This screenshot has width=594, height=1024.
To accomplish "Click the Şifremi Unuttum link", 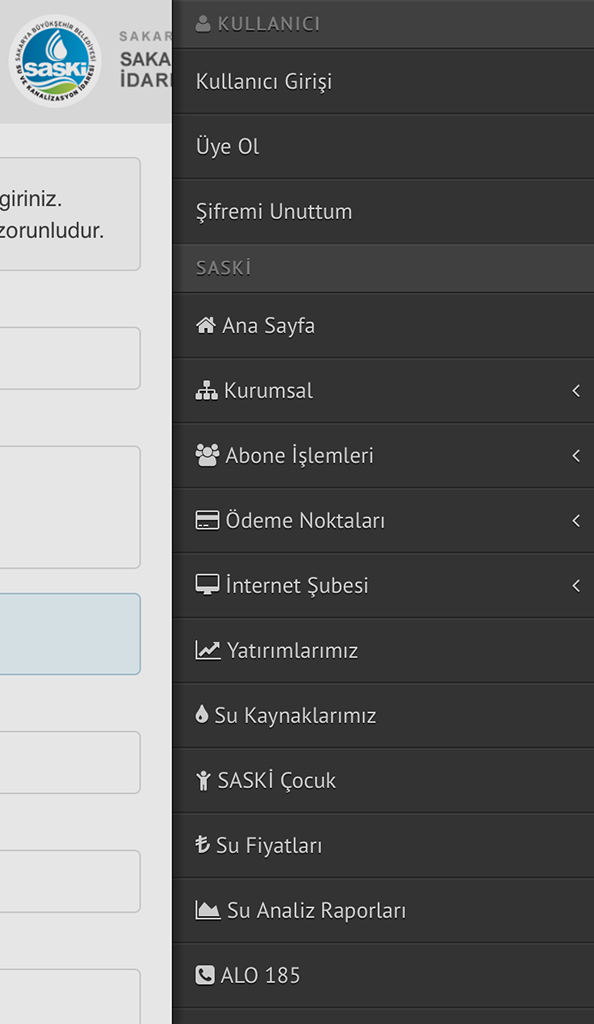I will click(273, 211).
